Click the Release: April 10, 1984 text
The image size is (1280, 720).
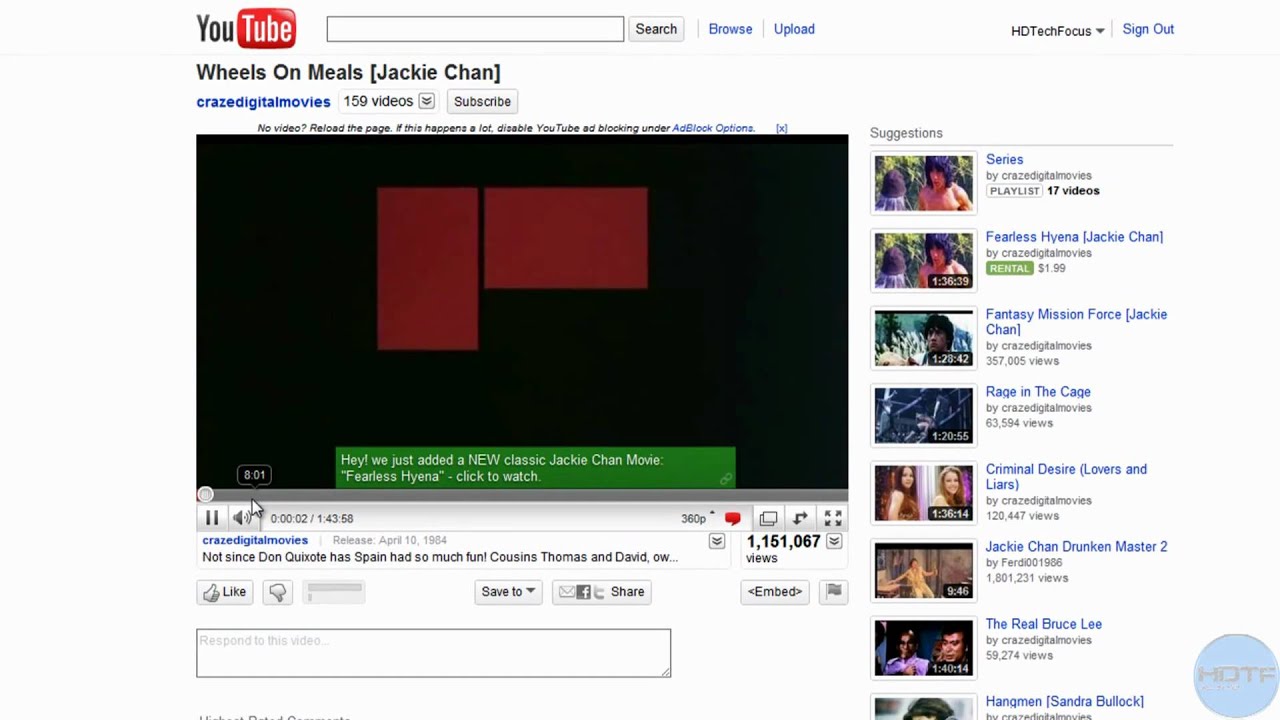point(389,540)
